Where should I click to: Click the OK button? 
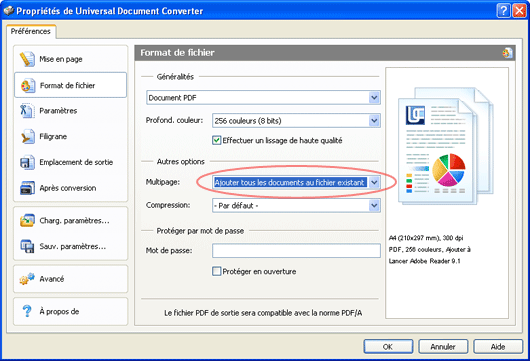coord(388,346)
